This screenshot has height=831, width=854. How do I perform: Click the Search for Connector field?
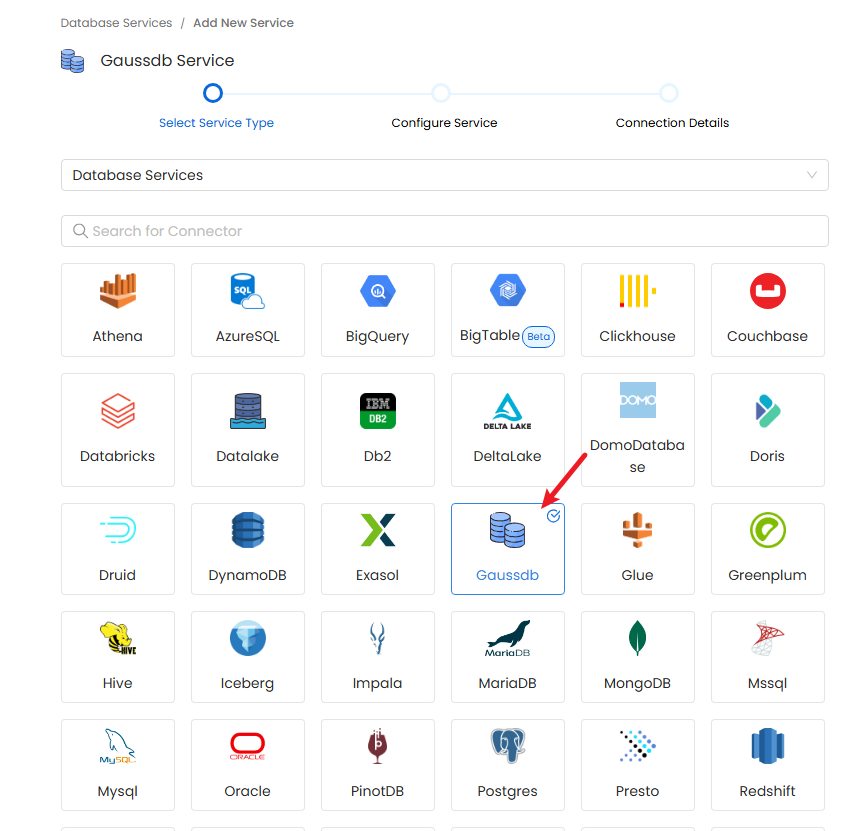coord(444,231)
